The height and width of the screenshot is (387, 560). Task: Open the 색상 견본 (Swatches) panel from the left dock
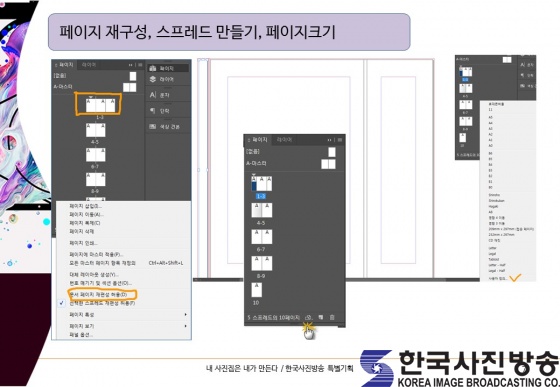(164, 126)
